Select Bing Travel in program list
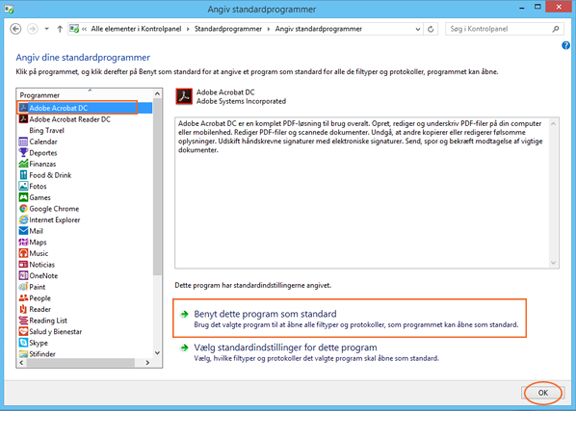 coord(47,130)
